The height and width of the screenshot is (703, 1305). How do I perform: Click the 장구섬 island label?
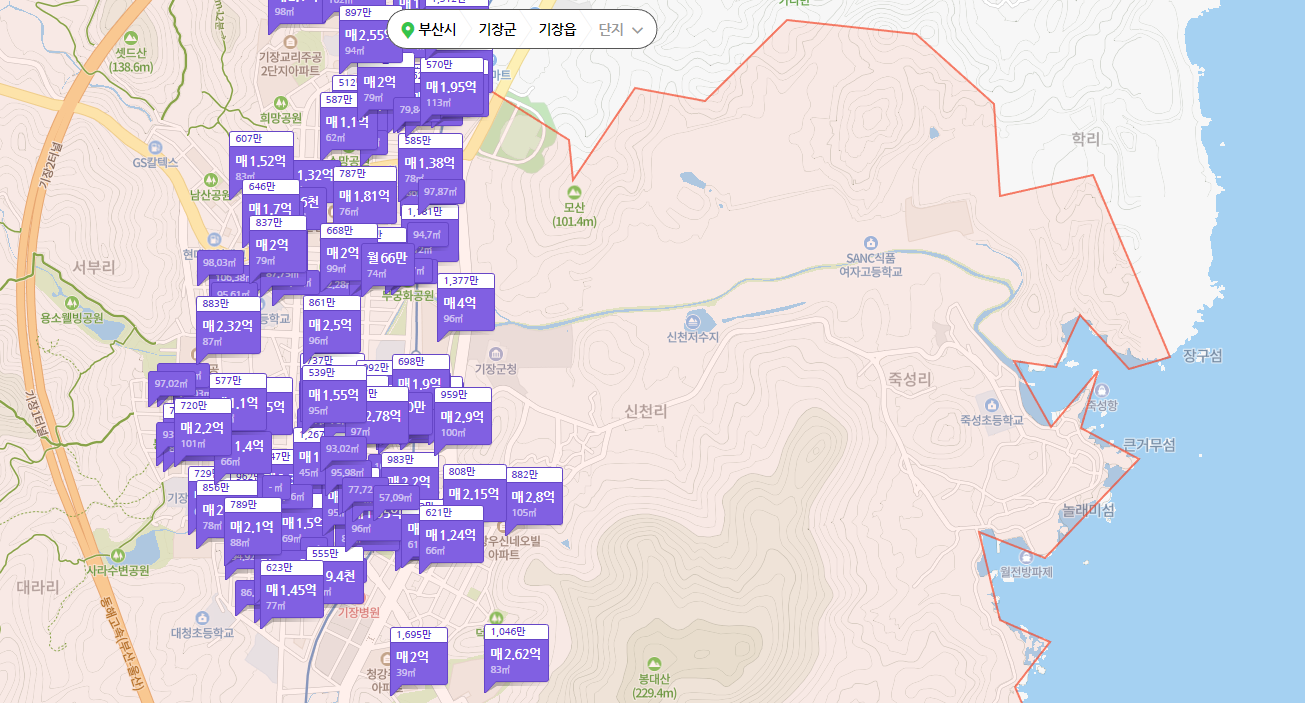tap(1202, 356)
